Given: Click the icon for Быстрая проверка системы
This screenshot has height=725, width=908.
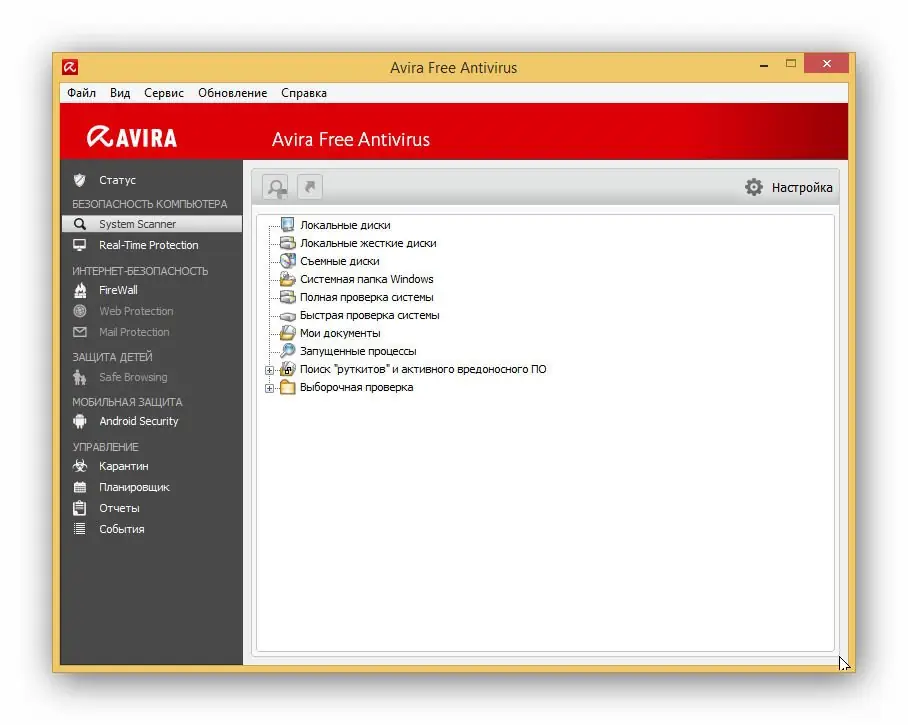Looking at the screenshot, I should click(x=288, y=316).
